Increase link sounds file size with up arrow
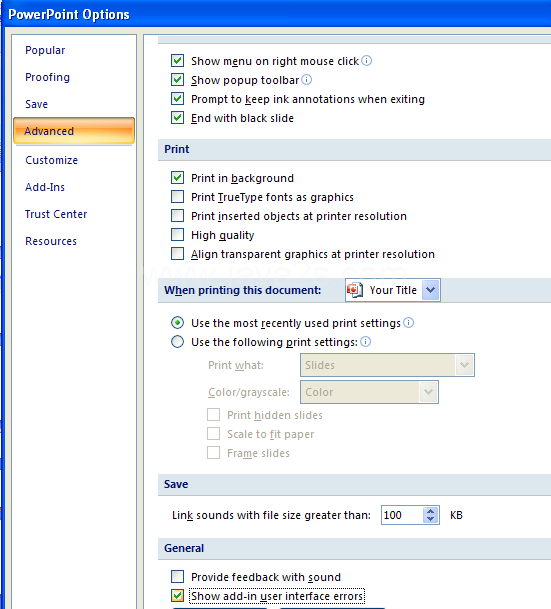 tap(430, 511)
